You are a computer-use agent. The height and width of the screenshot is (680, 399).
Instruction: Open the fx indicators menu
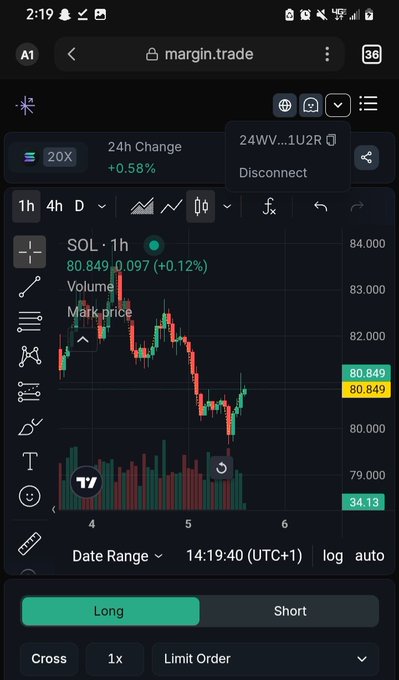click(x=269, y=206)
